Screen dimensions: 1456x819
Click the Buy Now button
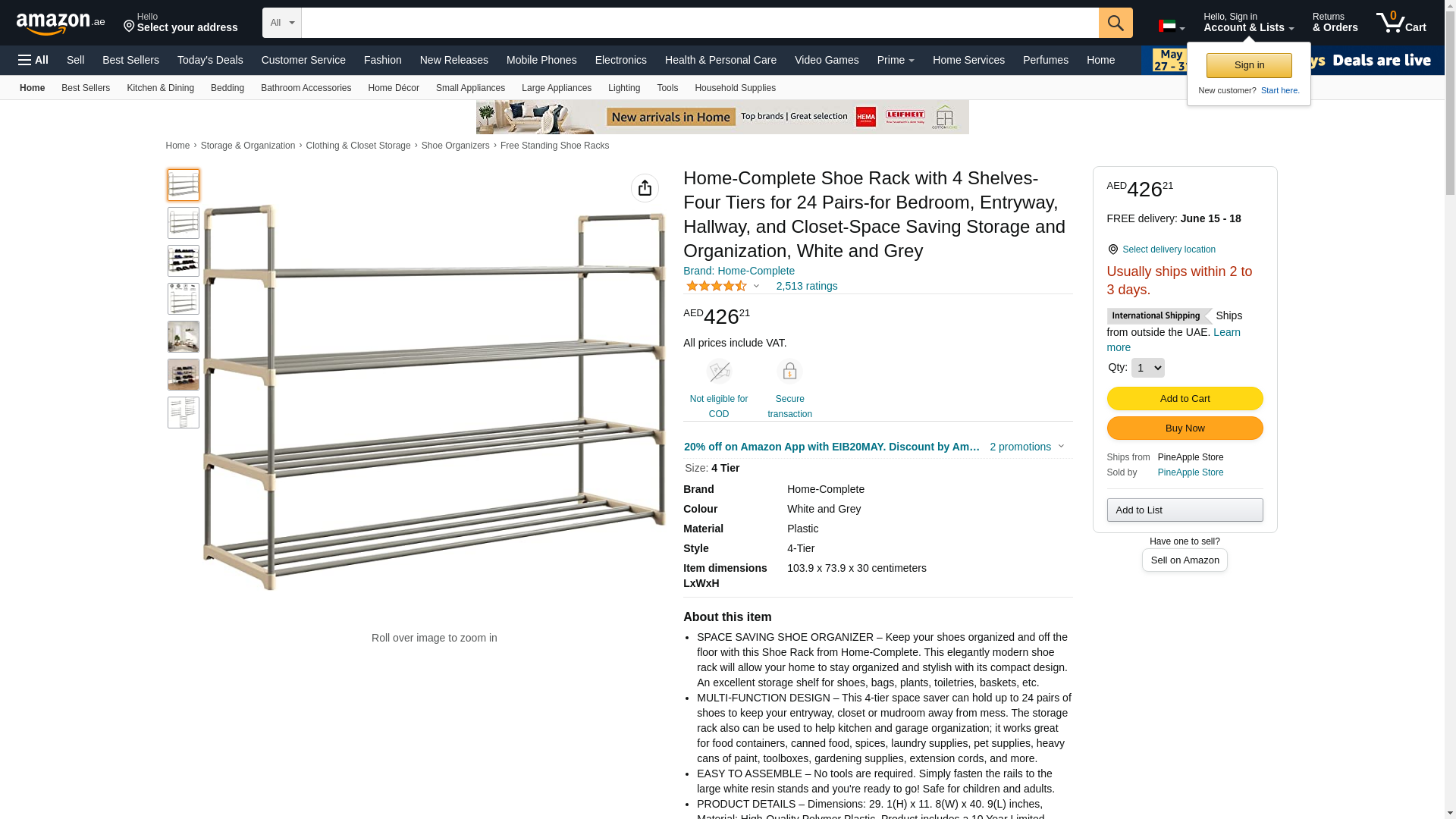[x=1185, y=428]
